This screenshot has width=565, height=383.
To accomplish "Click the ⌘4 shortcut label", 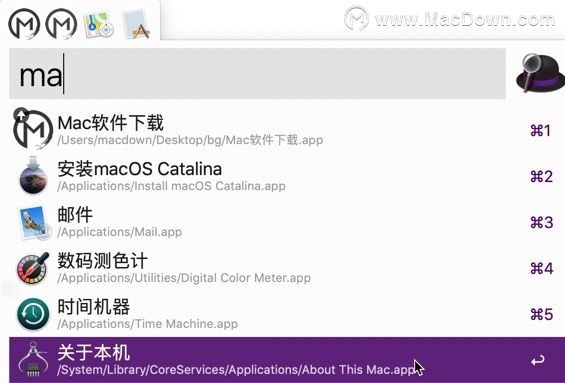I will pyautogui.click(x=541, y=269).
